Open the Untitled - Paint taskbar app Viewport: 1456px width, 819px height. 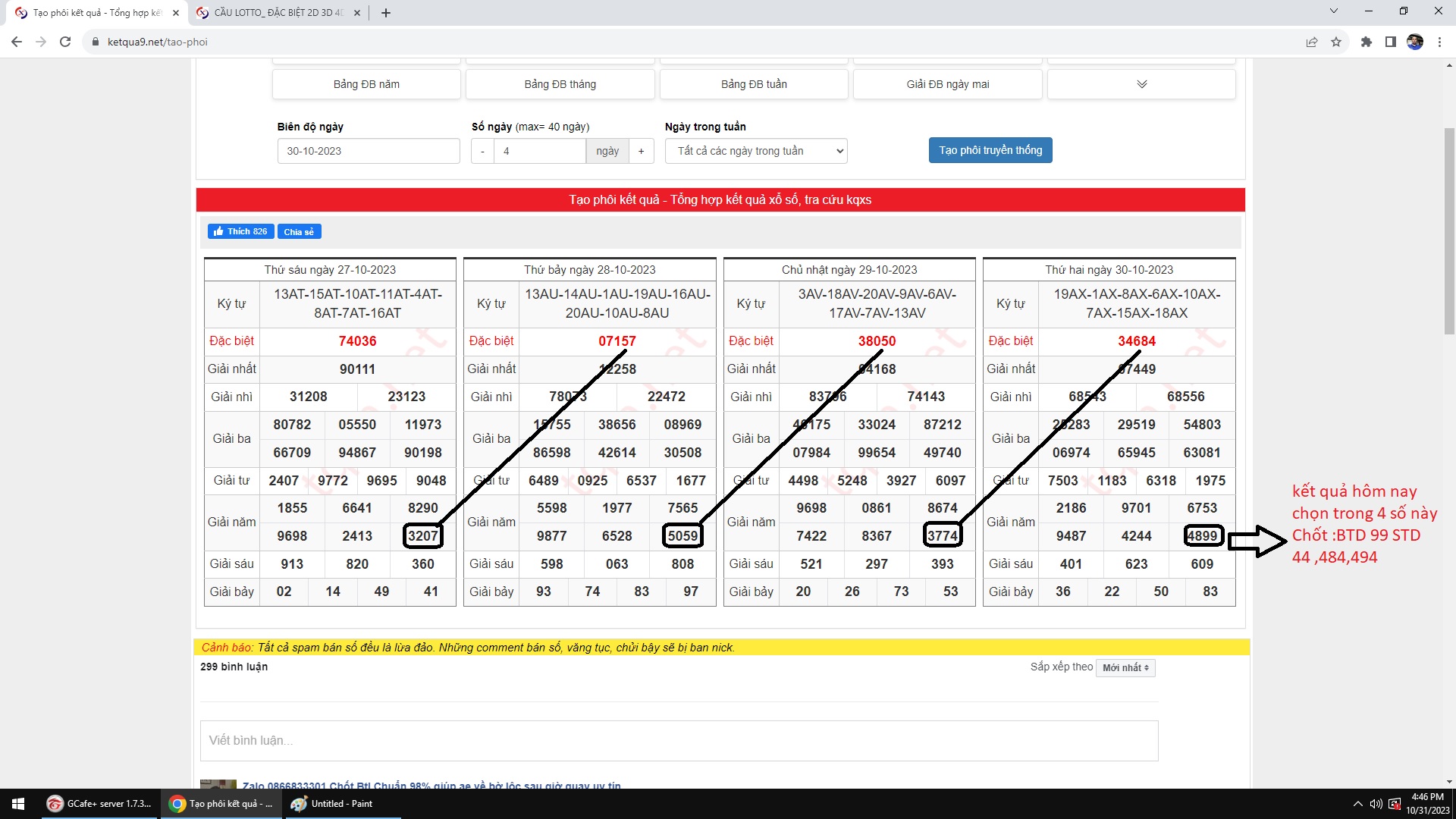tap(332, 804)
